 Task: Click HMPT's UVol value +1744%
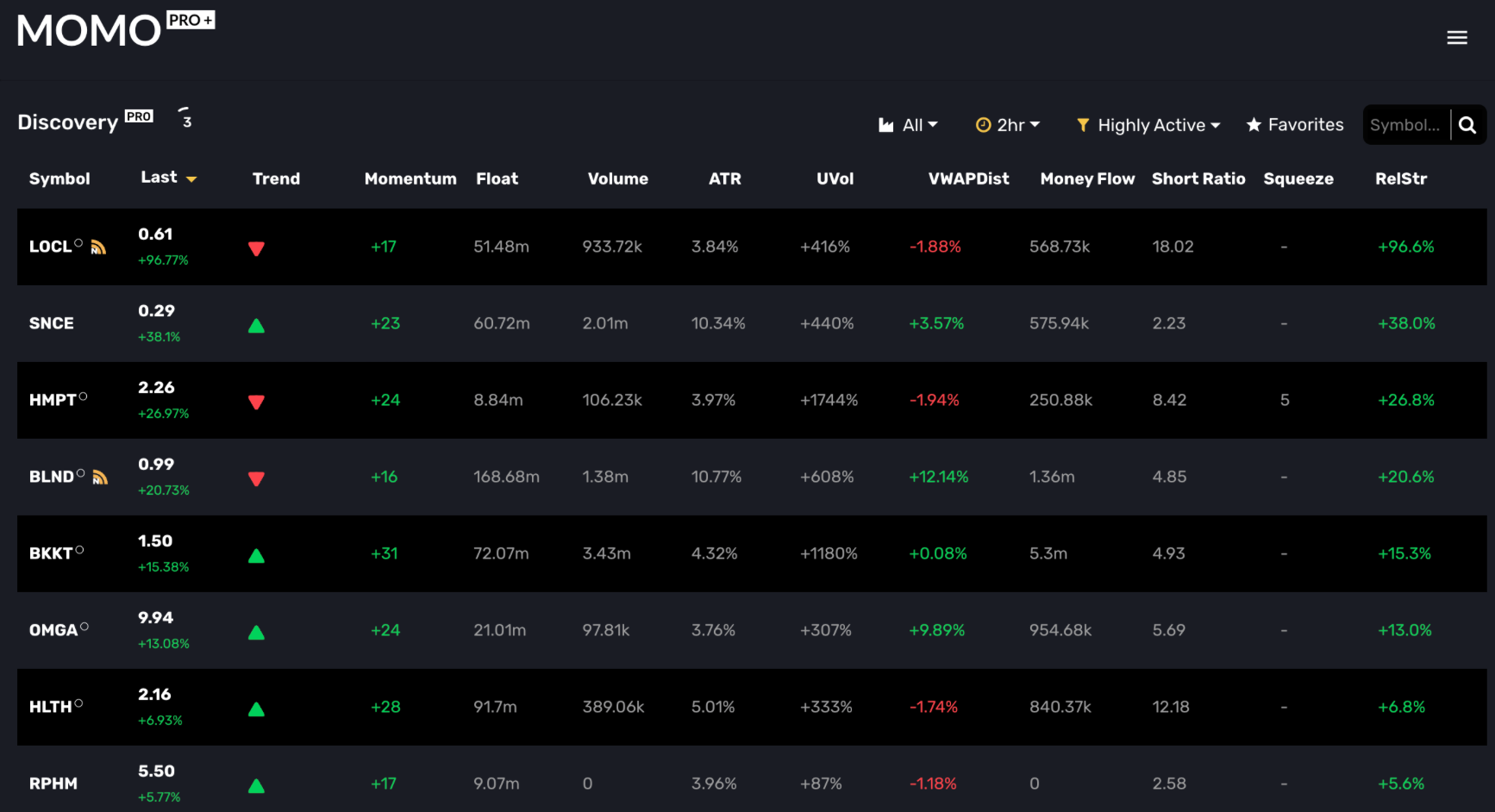(x=829, y=400)
